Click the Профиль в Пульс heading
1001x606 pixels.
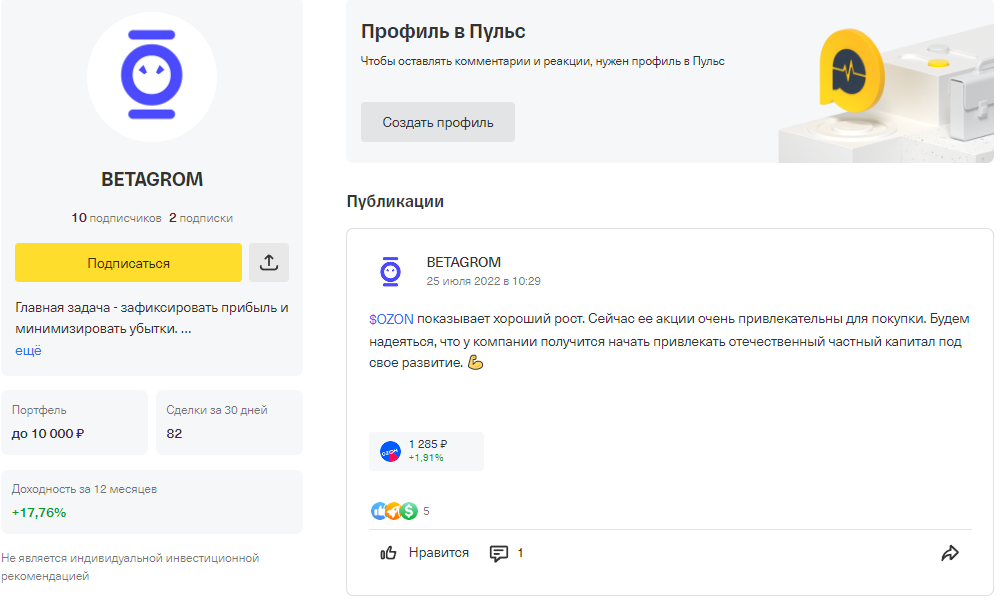click(x=443, y=31)
